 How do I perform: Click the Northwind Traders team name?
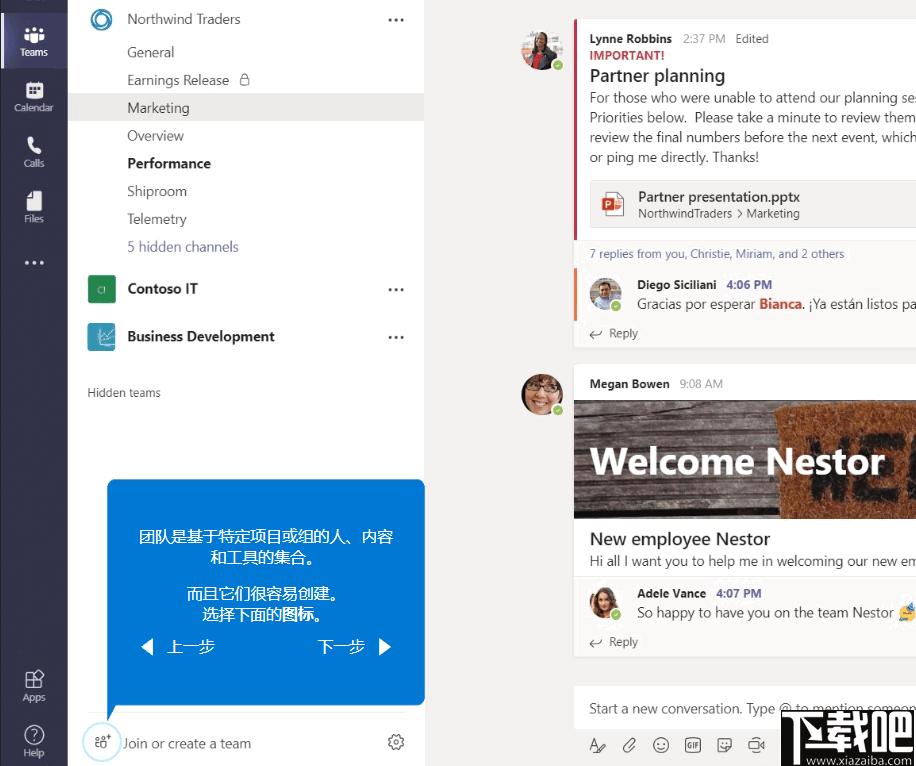184,19
